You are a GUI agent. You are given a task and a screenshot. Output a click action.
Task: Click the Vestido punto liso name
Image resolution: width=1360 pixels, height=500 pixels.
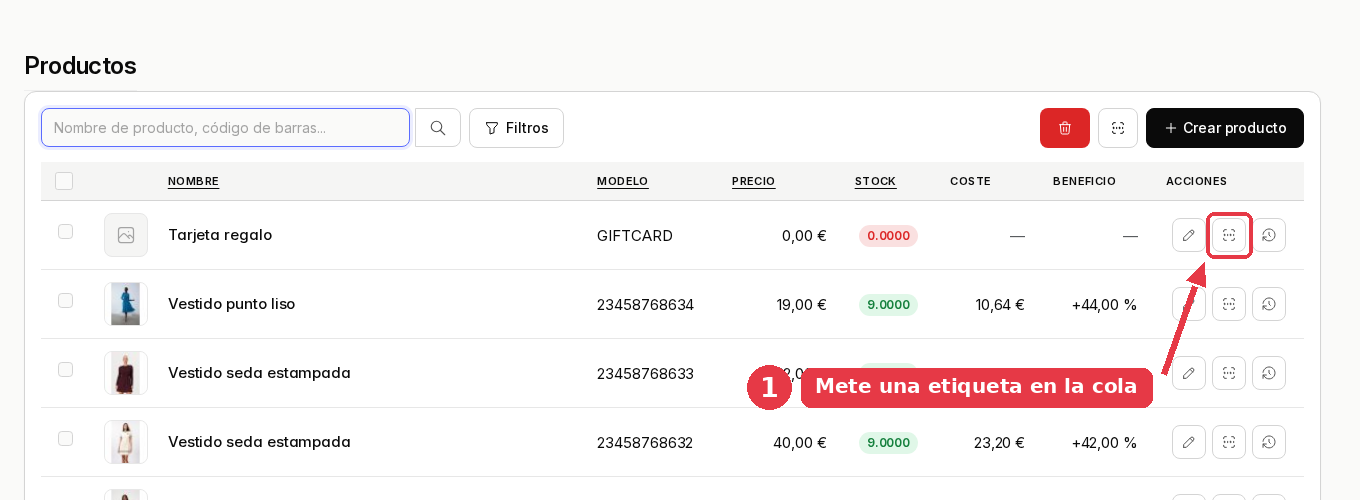pyautogui.click(x=231, y=304)
